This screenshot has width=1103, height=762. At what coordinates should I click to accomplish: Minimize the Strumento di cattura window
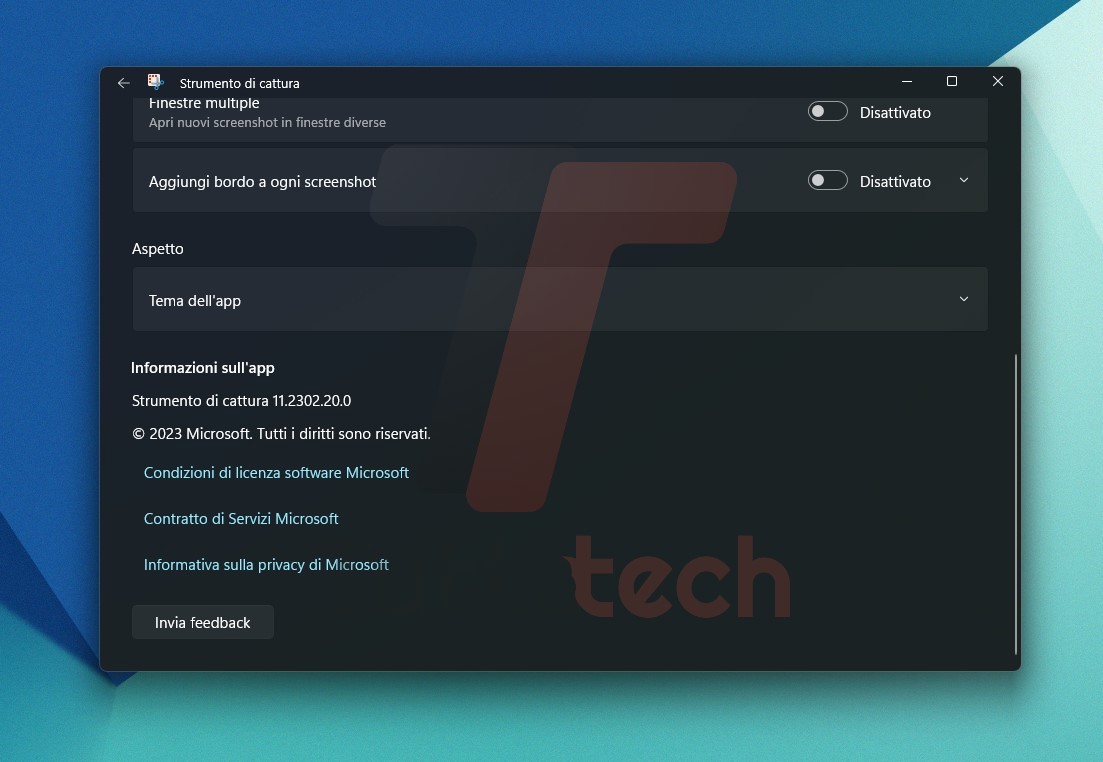point(906,82)
